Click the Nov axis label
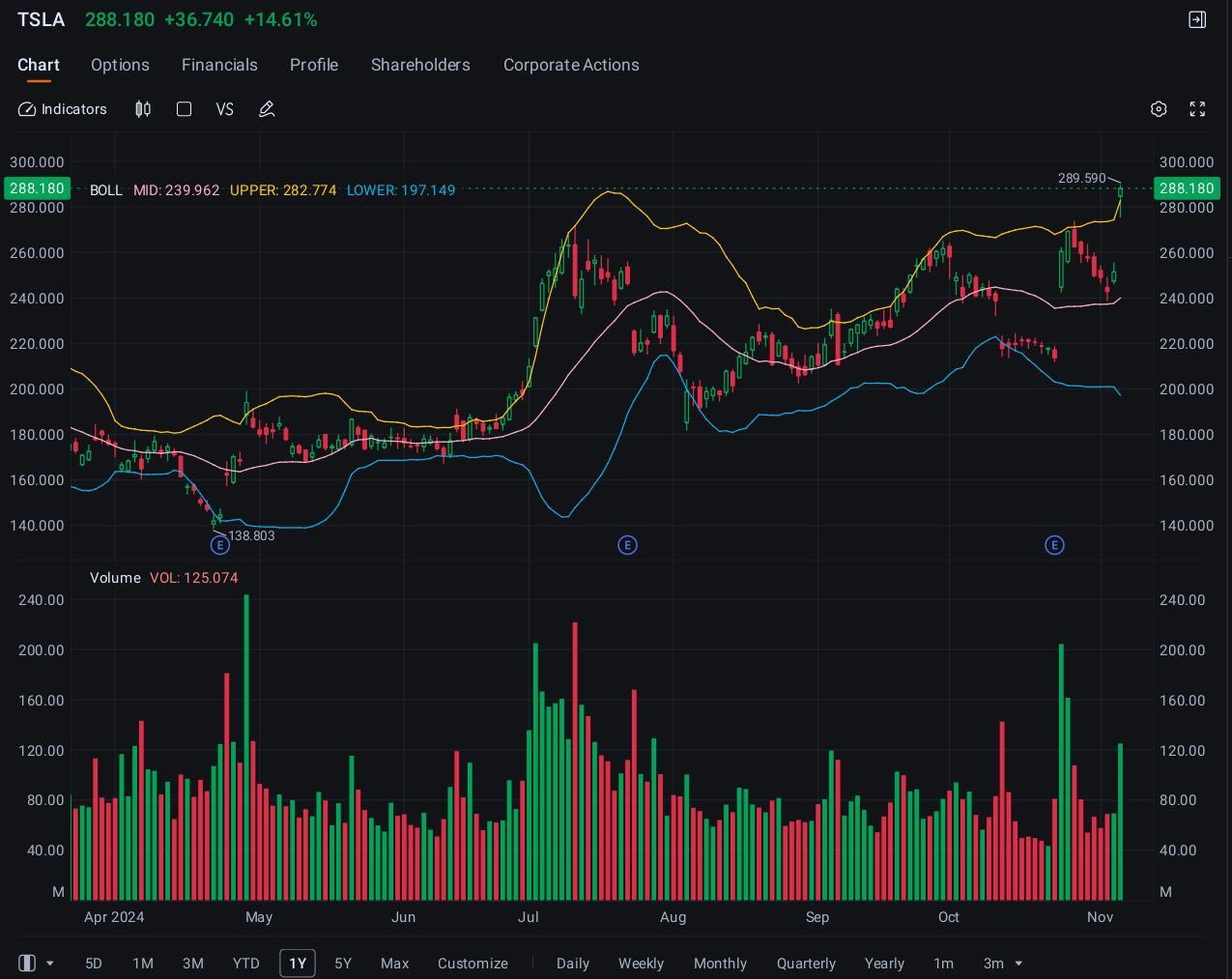The image size is (1232, 979). [x=1100, y=917]
